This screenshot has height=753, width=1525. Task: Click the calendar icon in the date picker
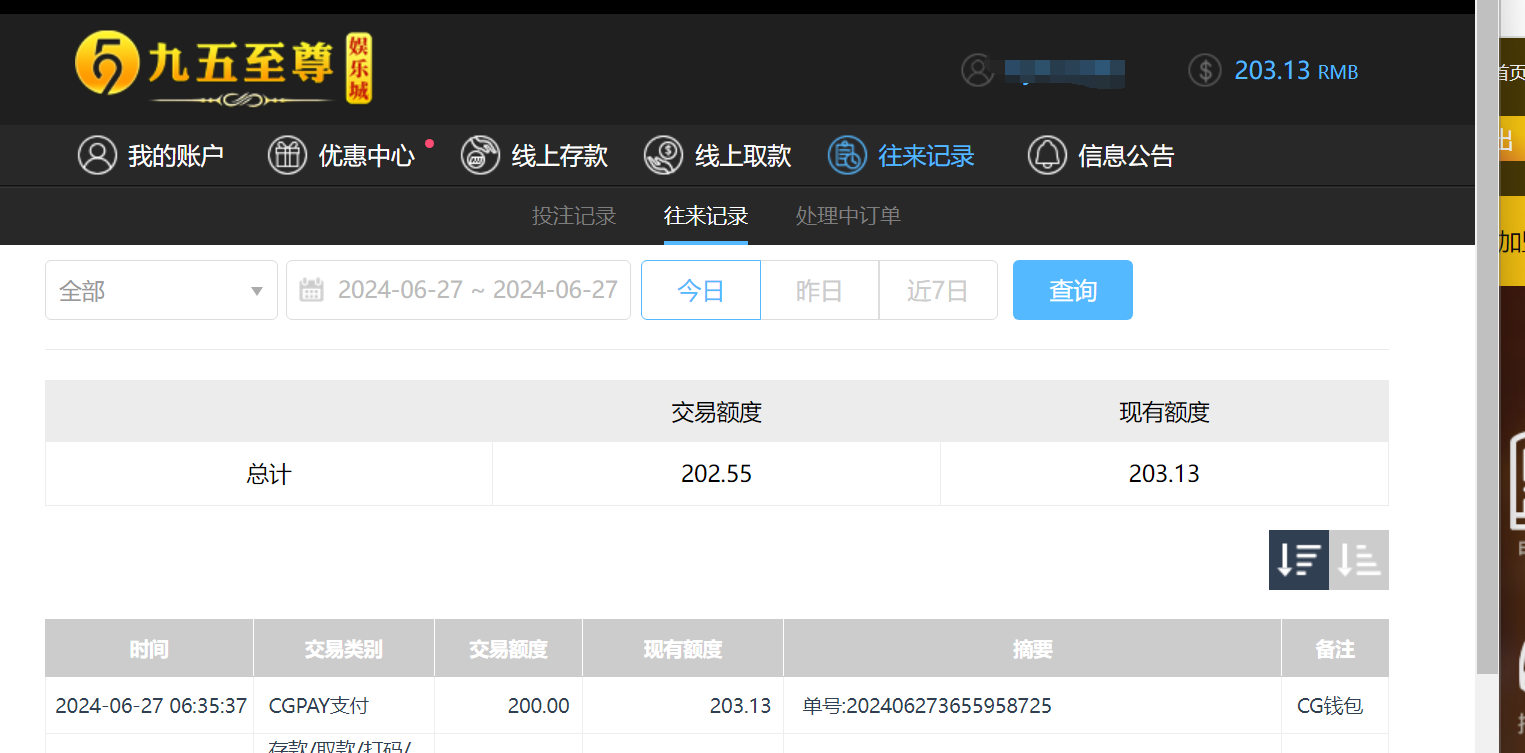(311, 289)
